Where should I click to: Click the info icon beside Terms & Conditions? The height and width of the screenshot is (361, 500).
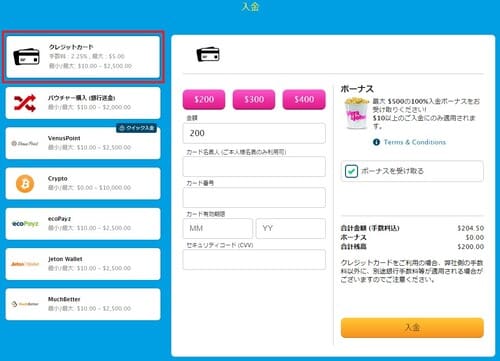coord(376,142)
